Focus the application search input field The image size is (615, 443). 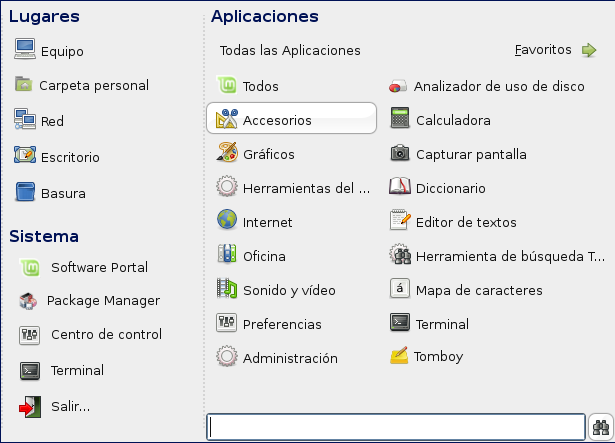pyautogui.click(x=396, y=427)
